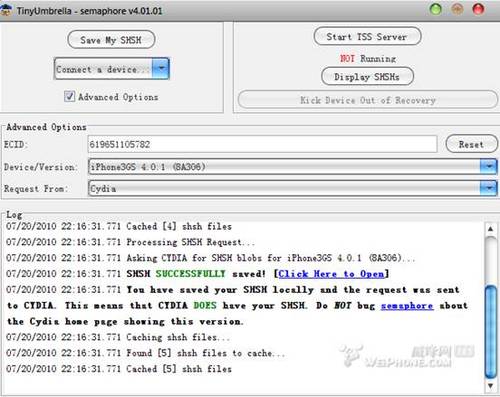The width and height of the screenshot is (500, 397).
Task: Click the 'Processing SHSH Request...' log line
Action: tap(130, 242)
